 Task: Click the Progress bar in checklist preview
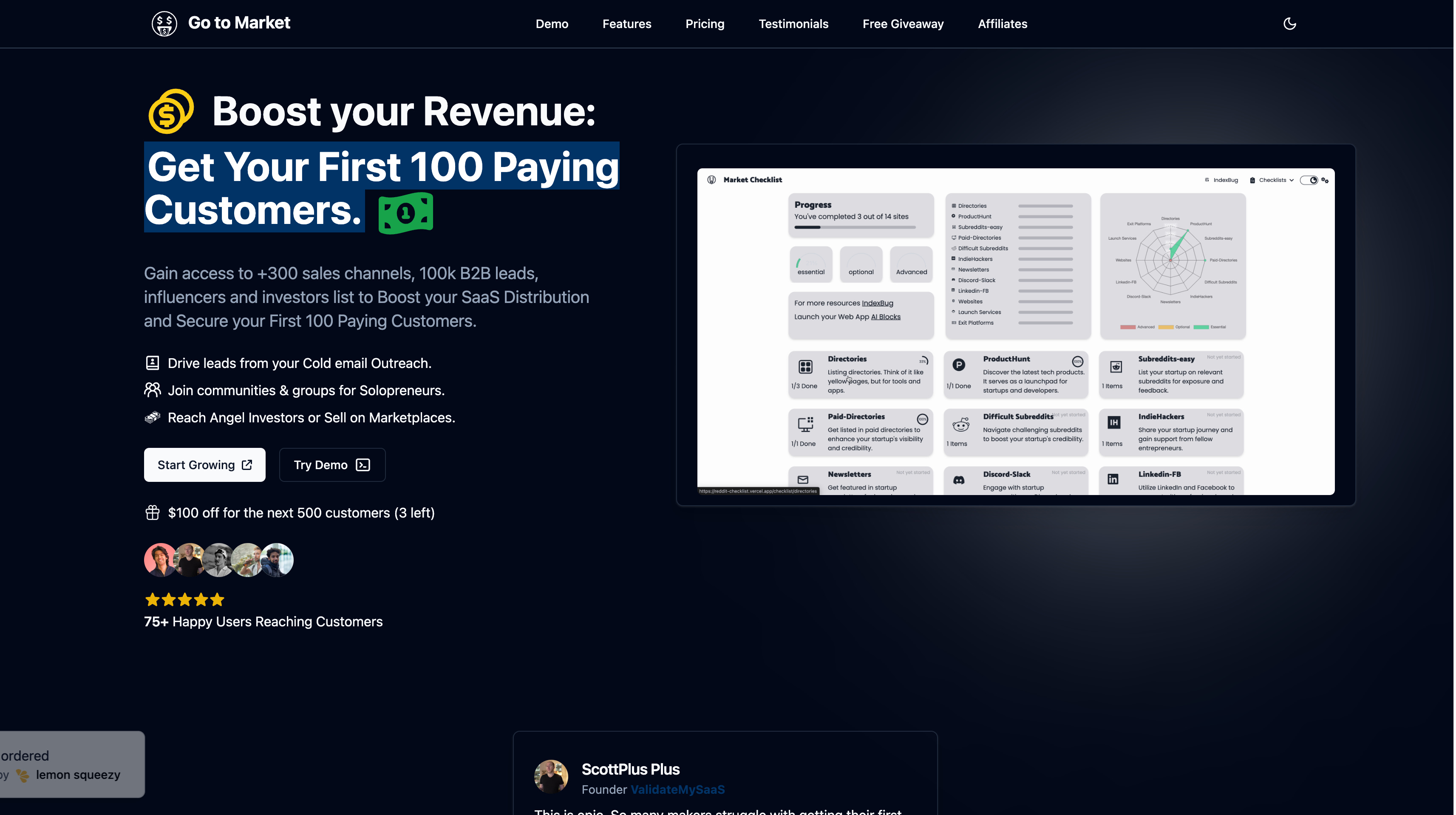tap(855, 227)
